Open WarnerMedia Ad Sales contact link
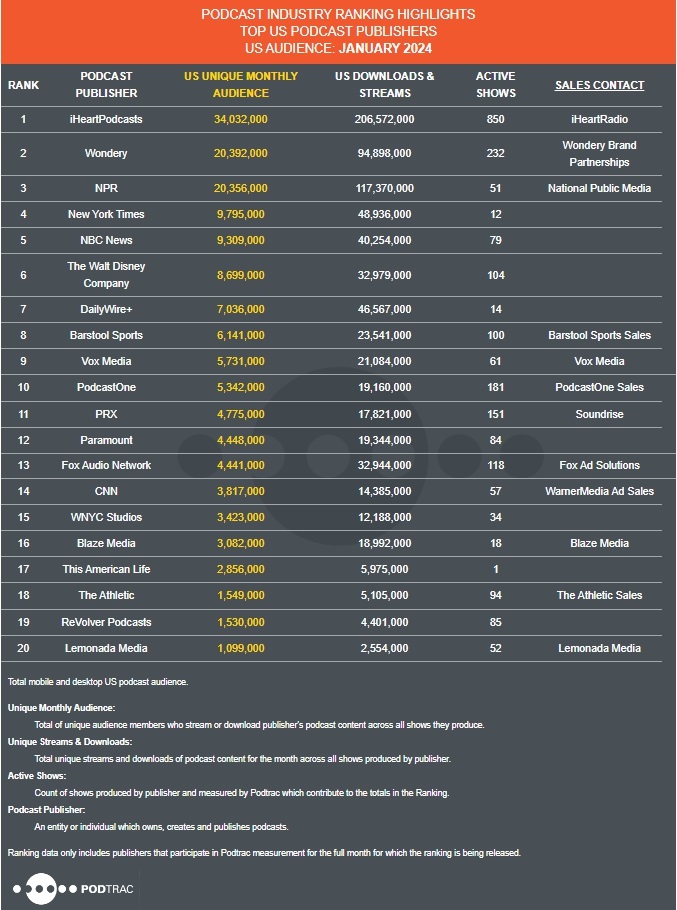 (x=599, y=491)
